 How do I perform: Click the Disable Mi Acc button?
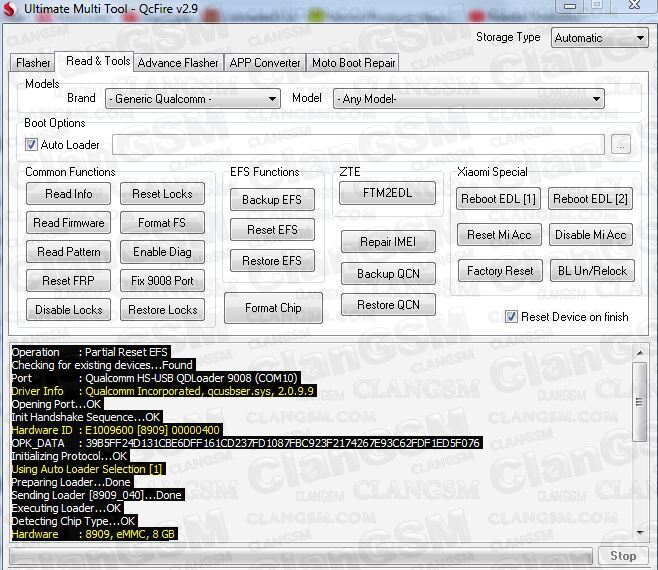point(591,235)
